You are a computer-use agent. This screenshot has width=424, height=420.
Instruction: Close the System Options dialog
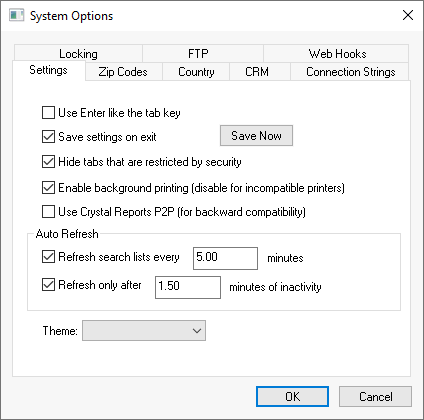[408, 15]
